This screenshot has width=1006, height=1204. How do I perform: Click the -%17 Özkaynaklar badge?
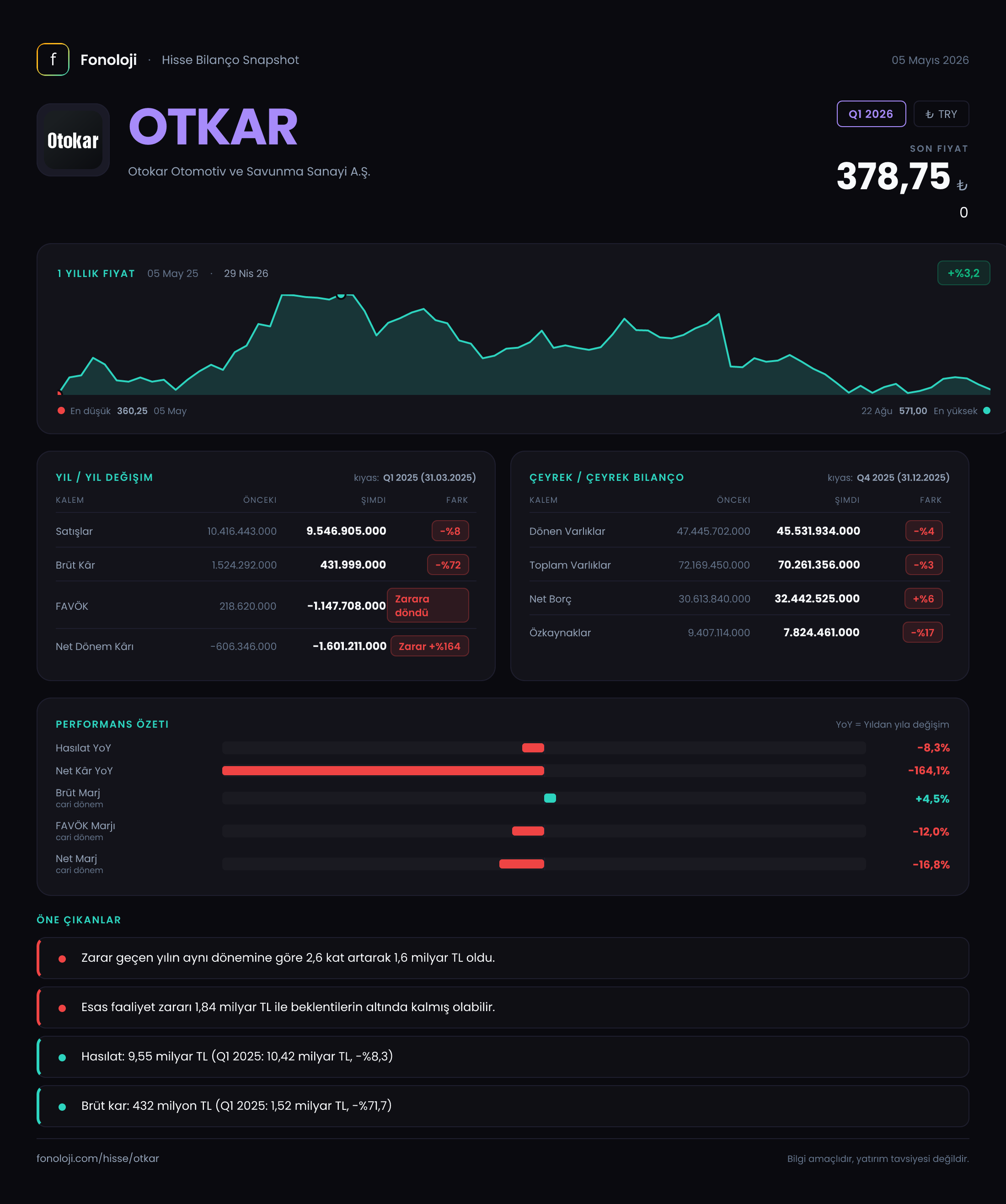(x=922, y=632)
